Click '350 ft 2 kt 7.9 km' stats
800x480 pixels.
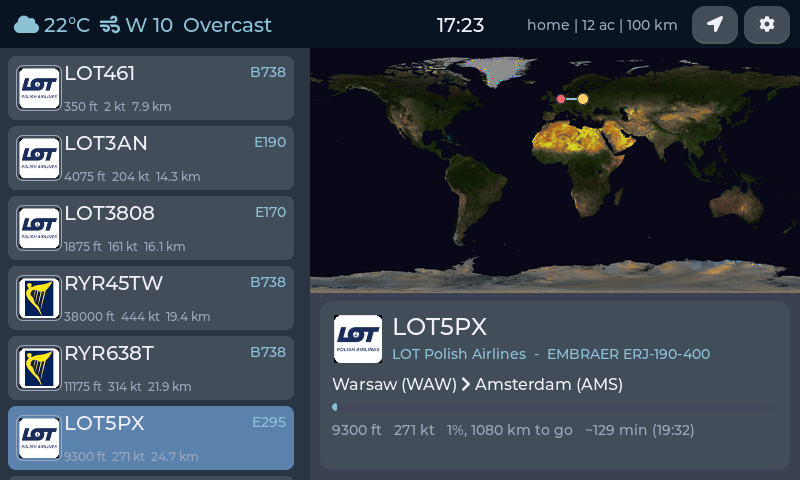pos(118,107)
